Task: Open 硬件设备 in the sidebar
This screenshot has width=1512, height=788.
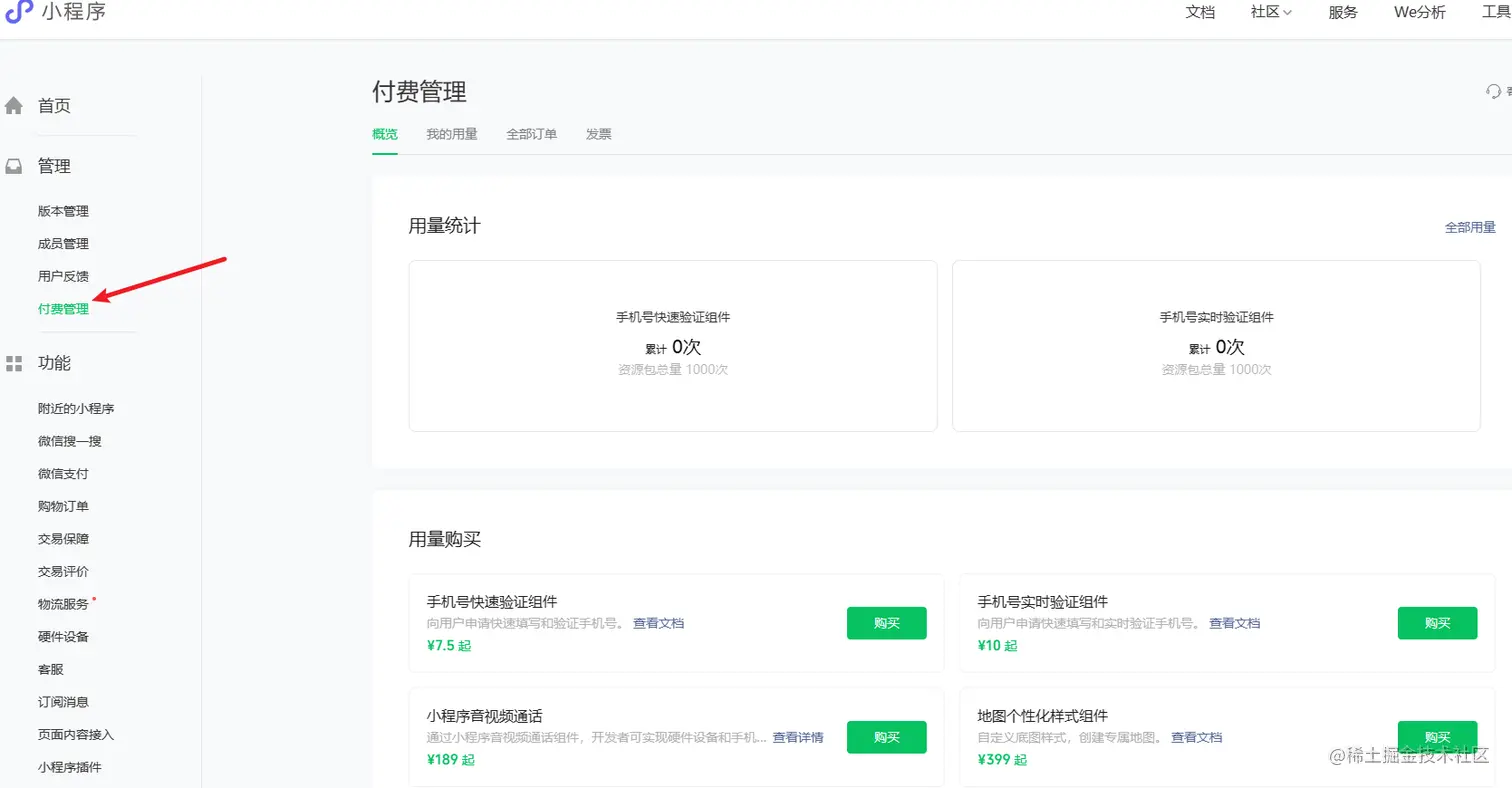Action: 63,637
